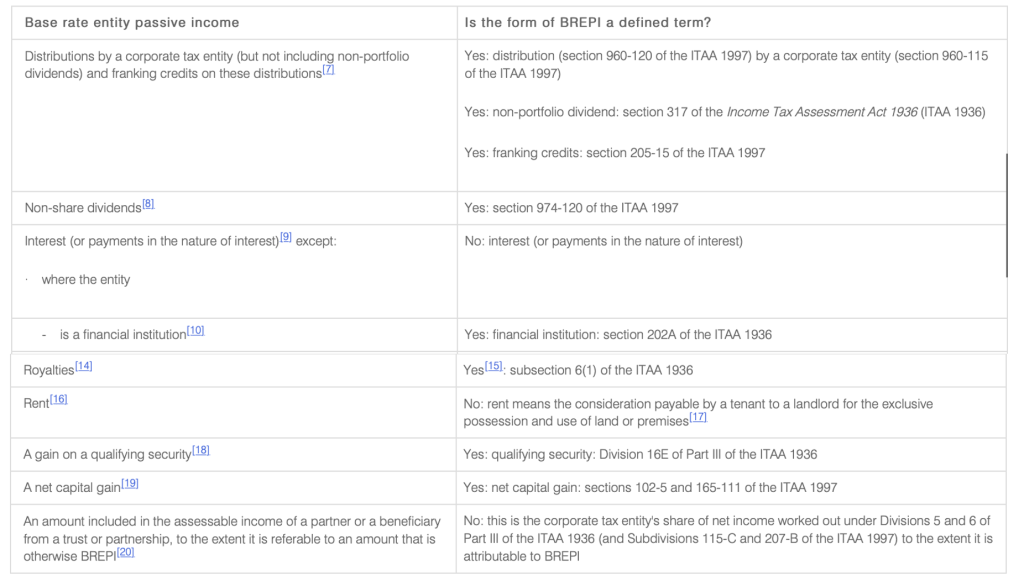Click the 'where the entity' bullet text
The width and height of the screenshot is (1024, 576).
click(x=86, y=280)
